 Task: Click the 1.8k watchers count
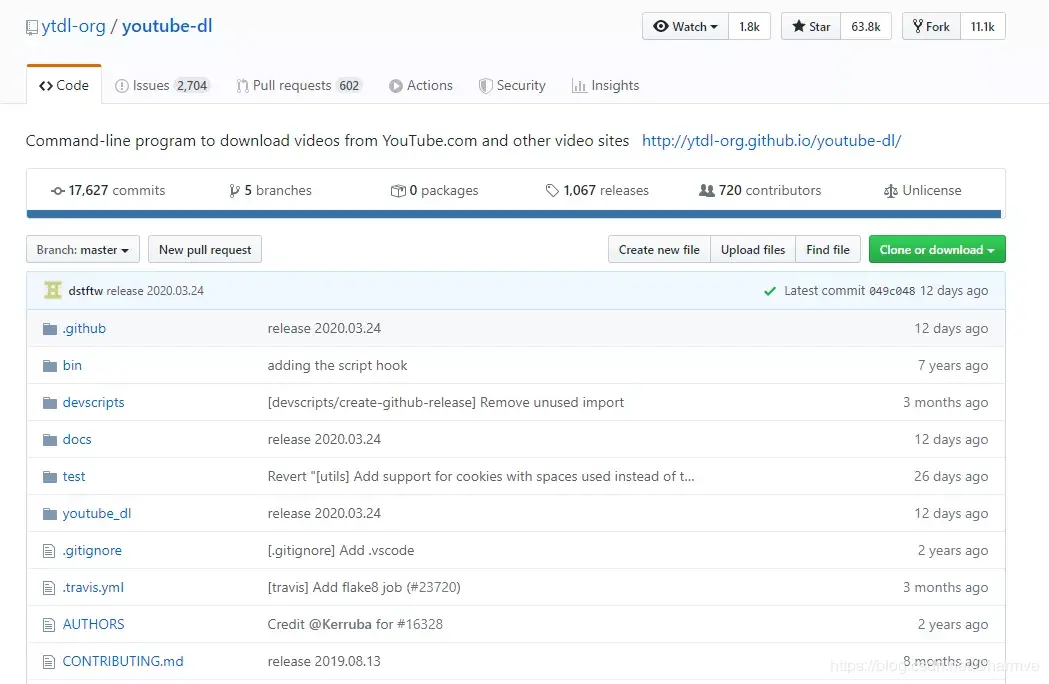tap(749, 26)
